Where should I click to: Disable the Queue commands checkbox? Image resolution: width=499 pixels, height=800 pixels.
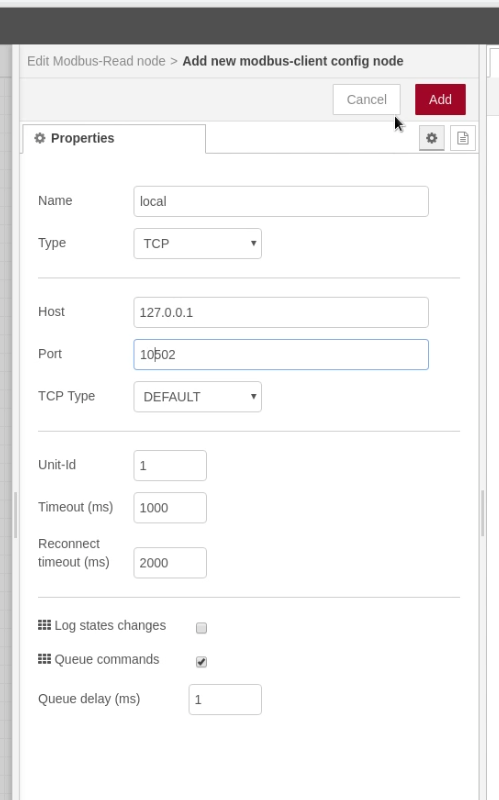[x=202, y=662]
